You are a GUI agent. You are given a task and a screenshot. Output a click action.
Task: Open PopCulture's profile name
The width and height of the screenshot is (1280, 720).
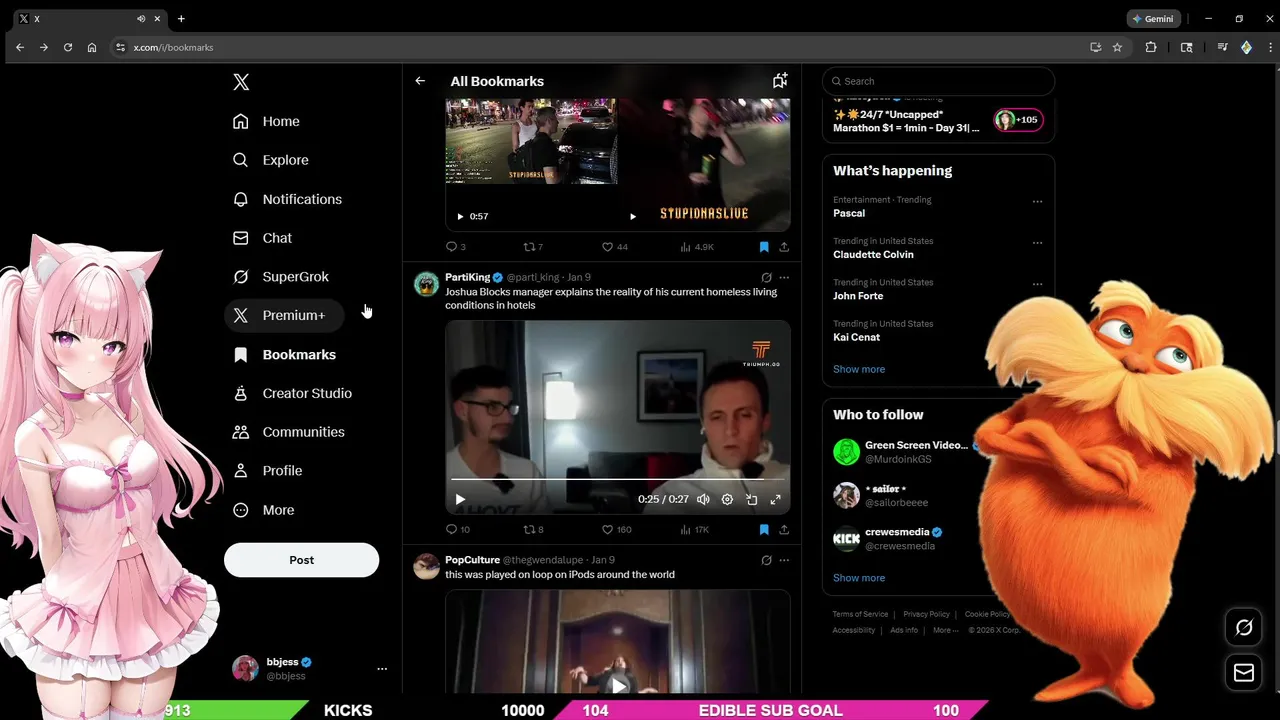[x=472, y=560]
